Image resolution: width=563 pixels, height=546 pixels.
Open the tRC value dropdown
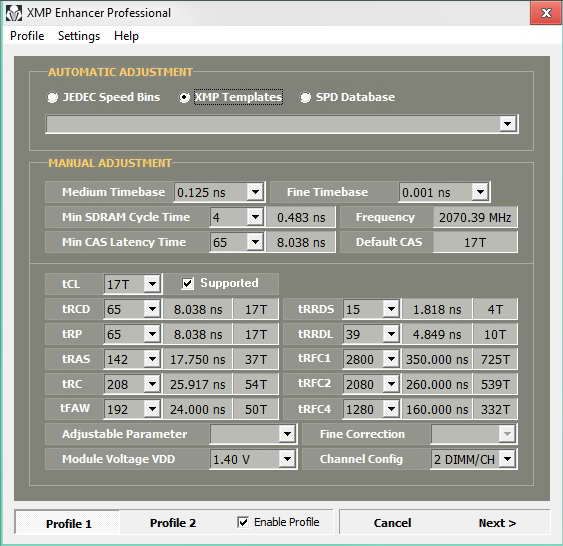(152, 384)
